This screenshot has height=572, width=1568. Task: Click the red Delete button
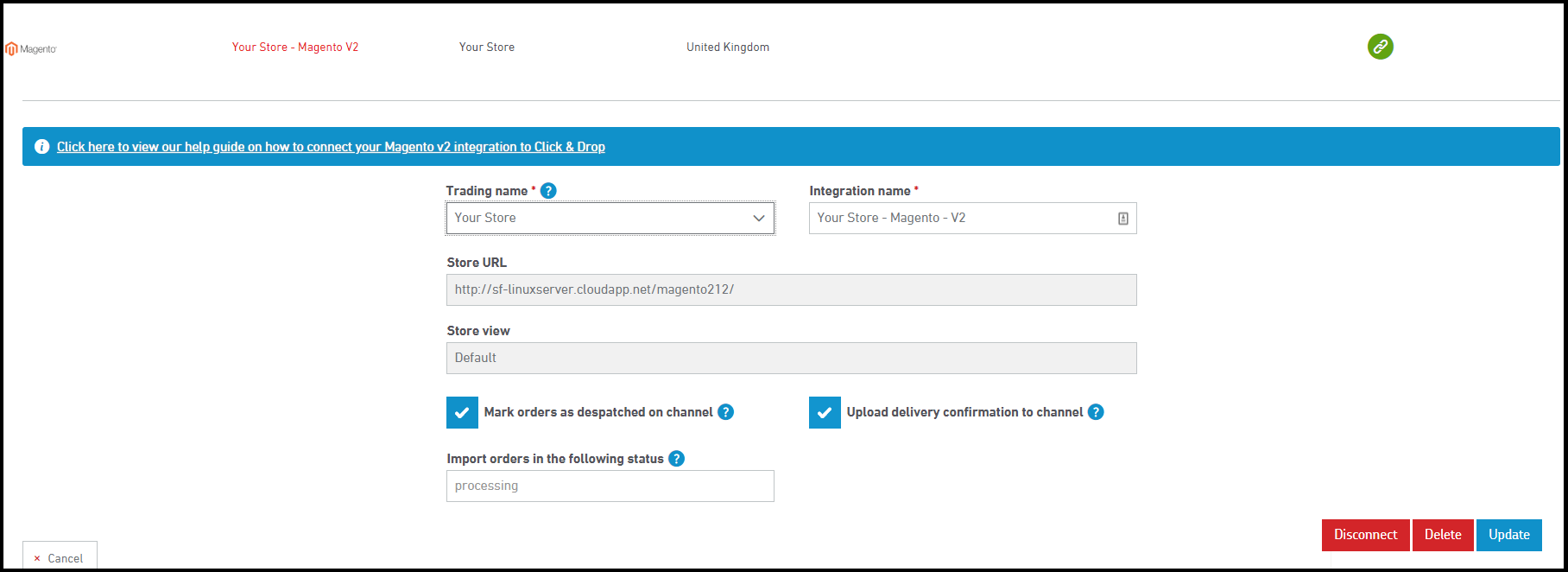coord(1442,535)
